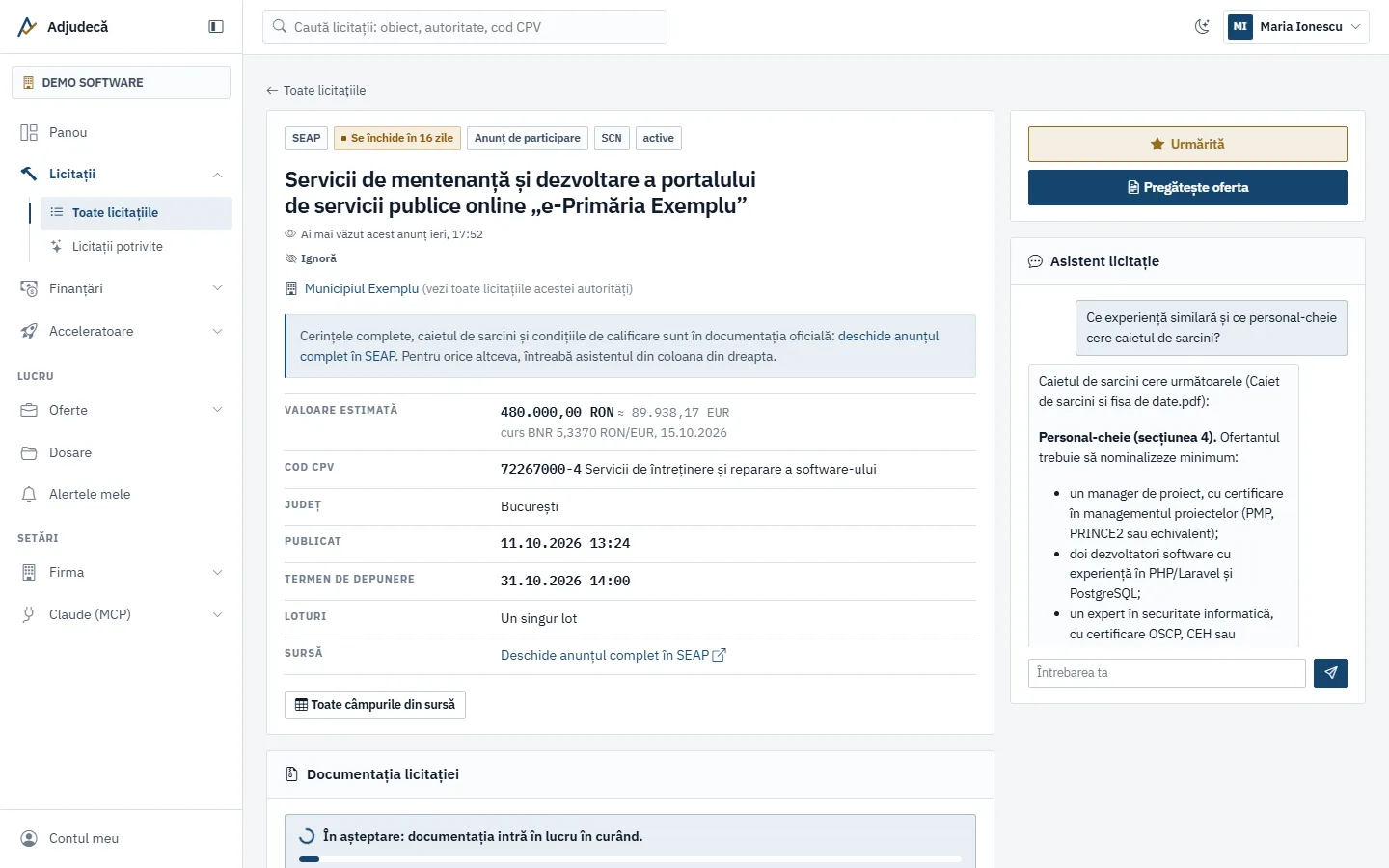The height and width of the screenshot is (868, 1389).
Task: Expand the Finanțări section chevron
Action: [x=217, y=288]
